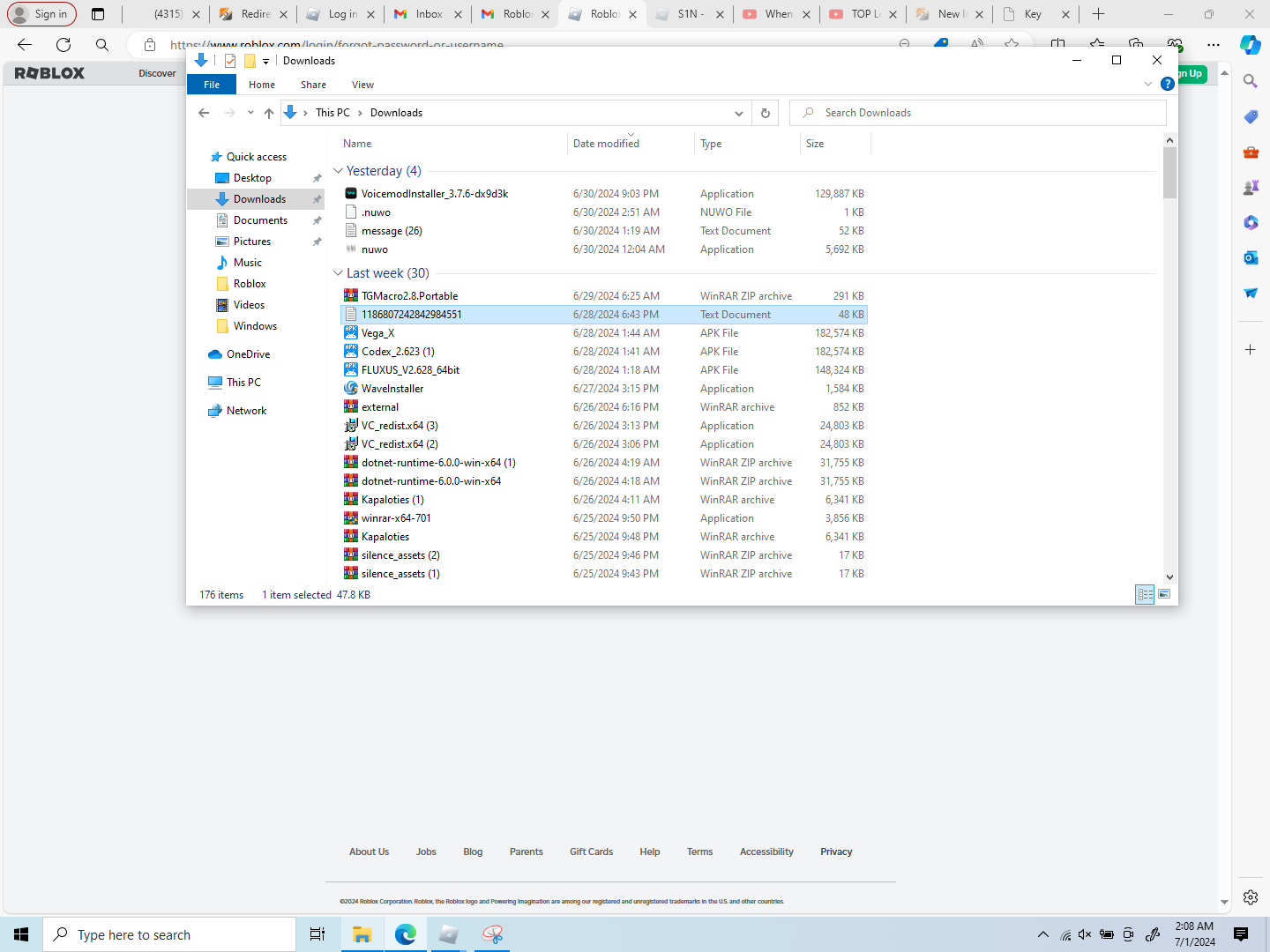Select the winrar-x64-701 file name
Image resolution: width=1270 pixels, height=952 pixels.
tap(396, 518)
